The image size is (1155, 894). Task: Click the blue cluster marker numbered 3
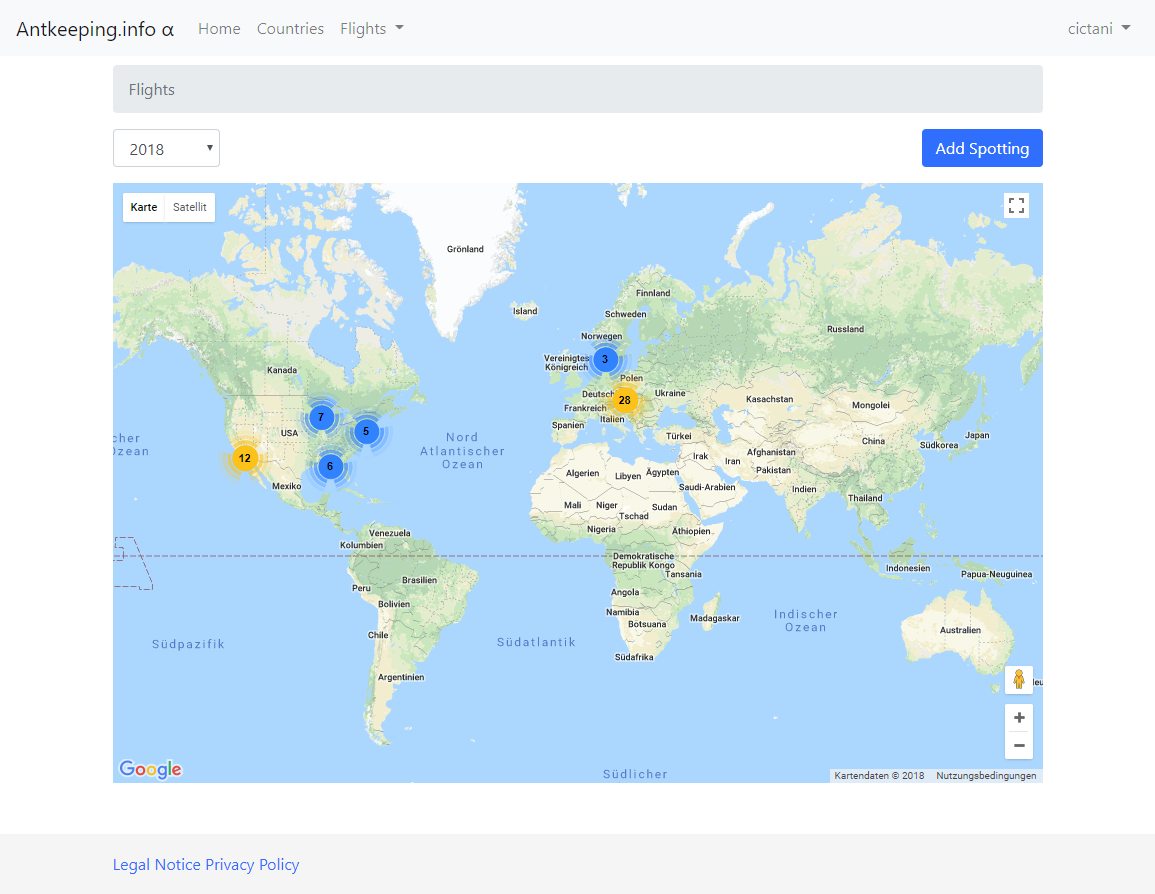pos(604,359)
